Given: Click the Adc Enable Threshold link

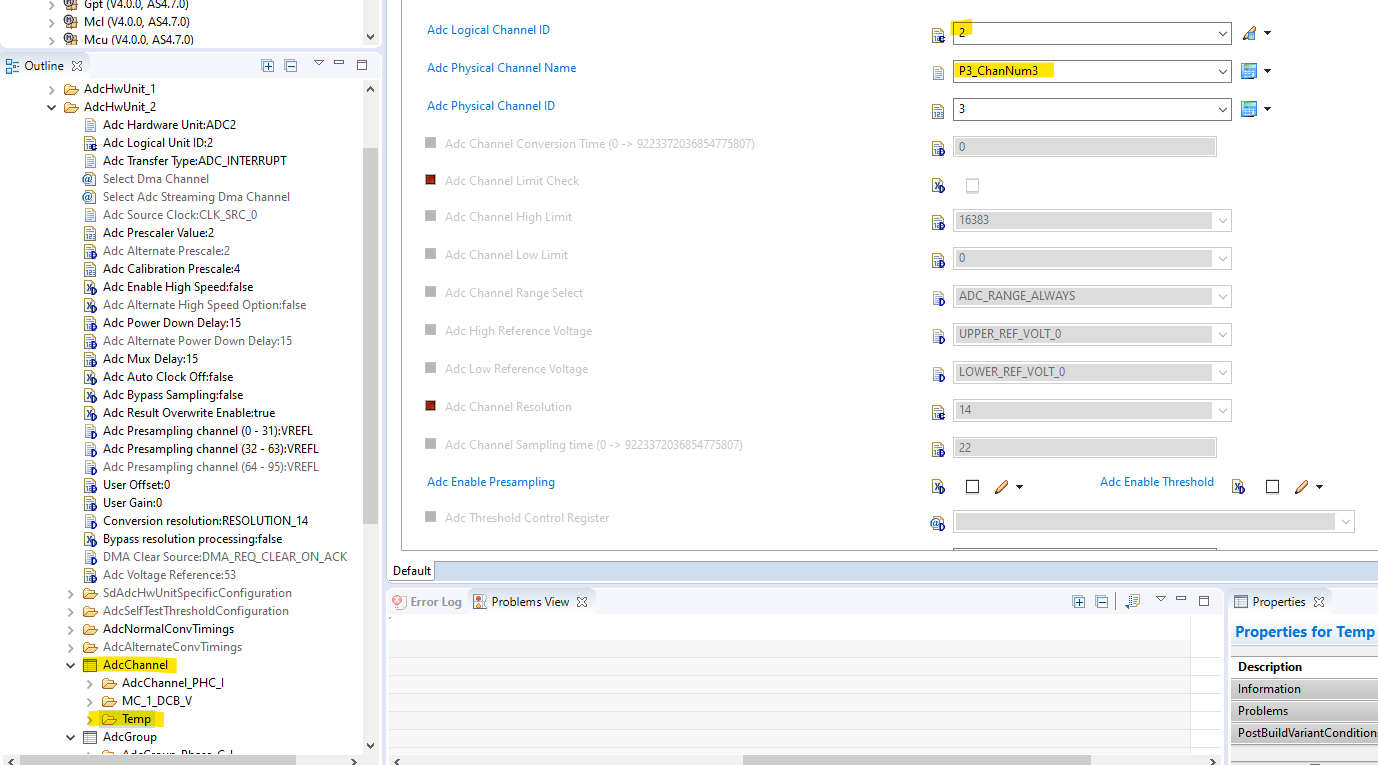Looking at the screenshot, I should click(1156, 482).
